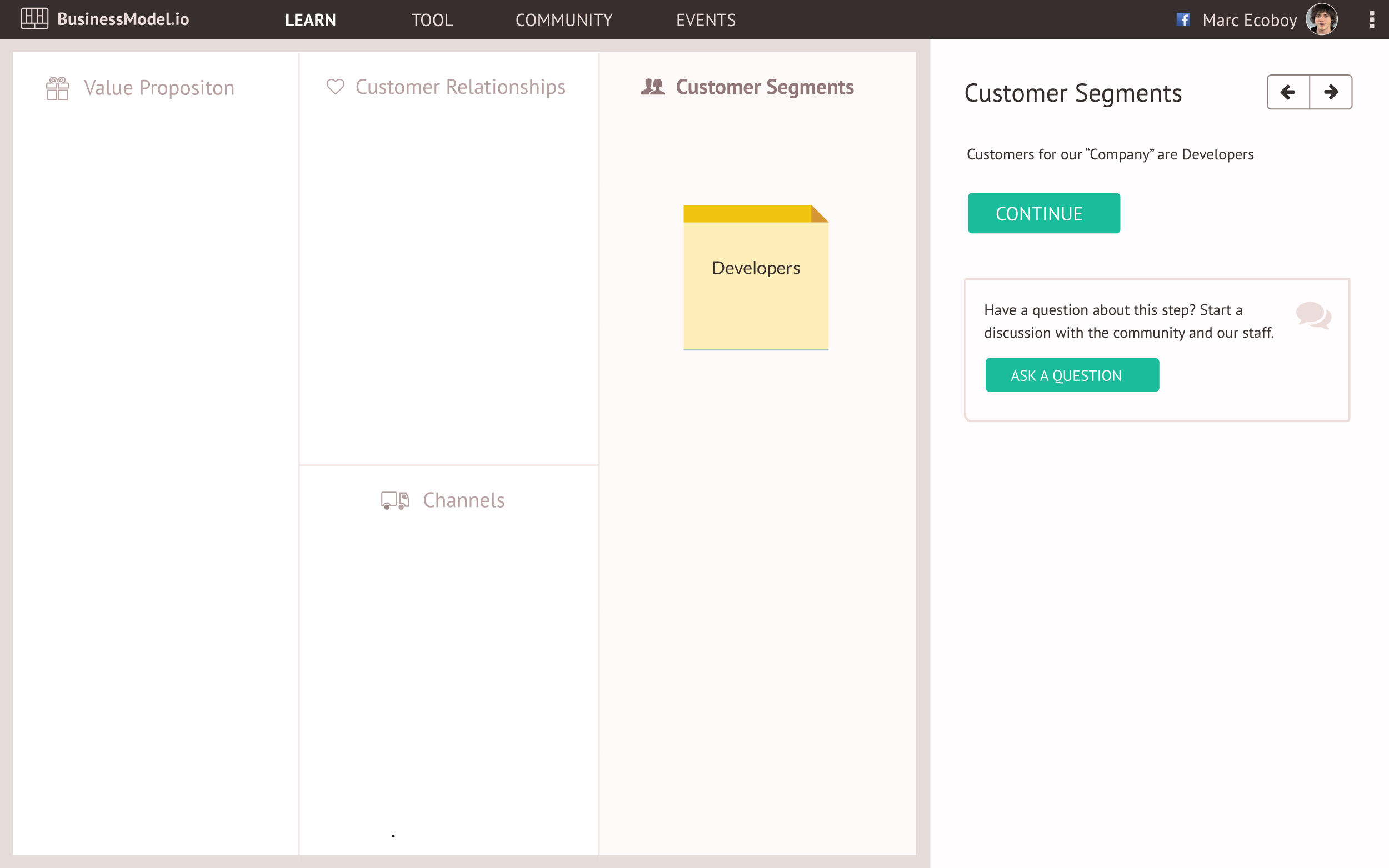This screenshot has height=868, width=1389.
Task: Go to next step with right arrow
Action: pos(1331,92)
